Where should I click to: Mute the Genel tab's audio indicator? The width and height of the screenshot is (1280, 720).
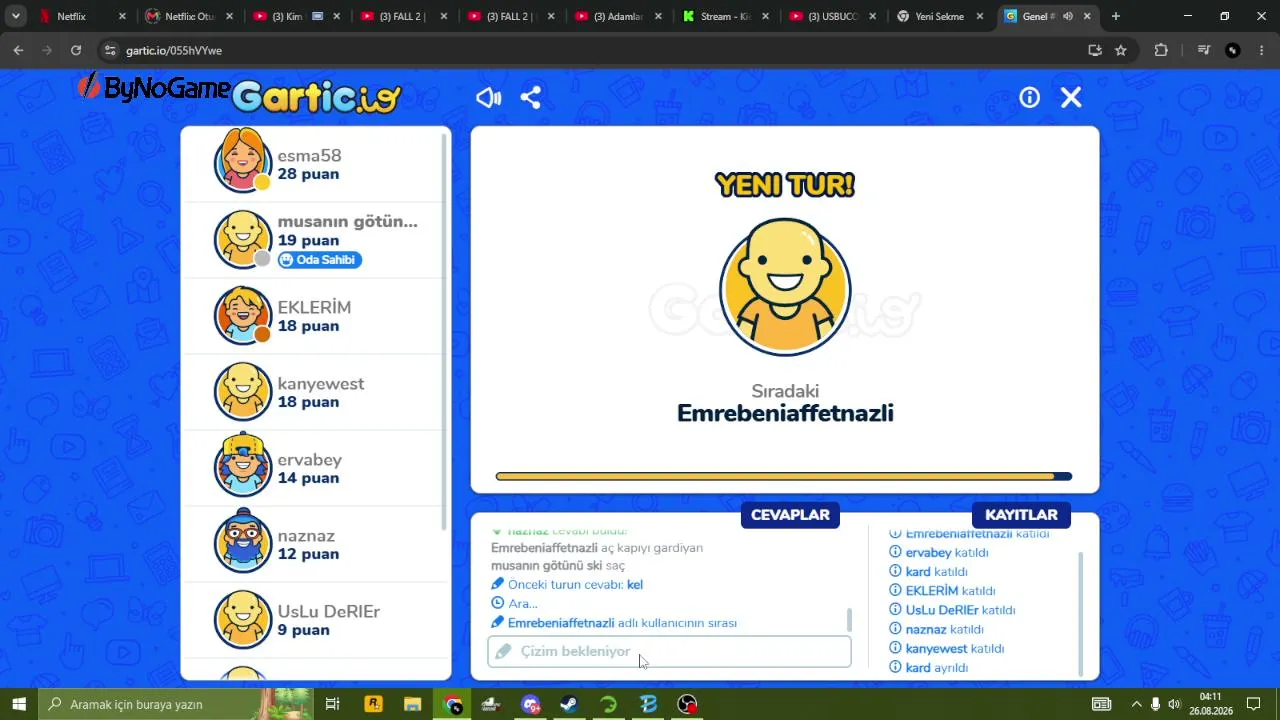[x=1068, y=16]
